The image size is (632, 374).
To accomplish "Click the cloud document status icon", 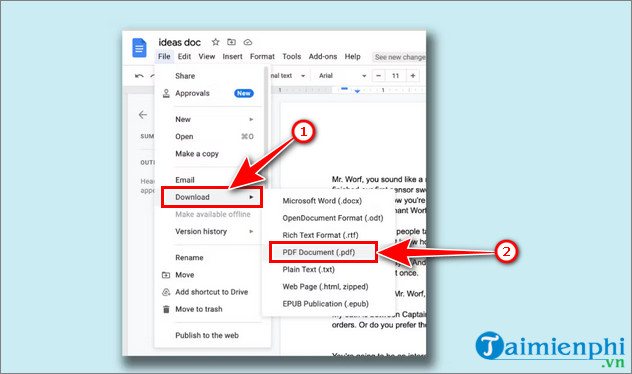I will tap(247, 42).
